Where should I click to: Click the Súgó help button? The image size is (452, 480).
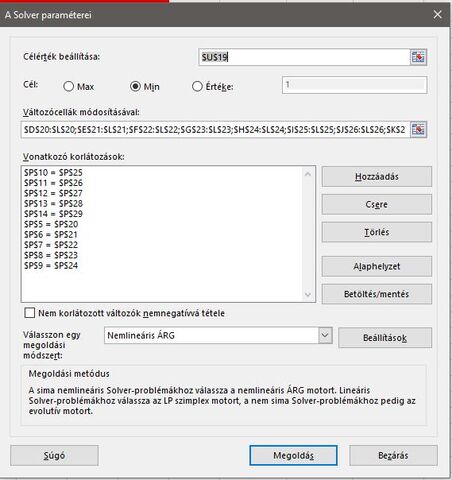click(54, 455)
